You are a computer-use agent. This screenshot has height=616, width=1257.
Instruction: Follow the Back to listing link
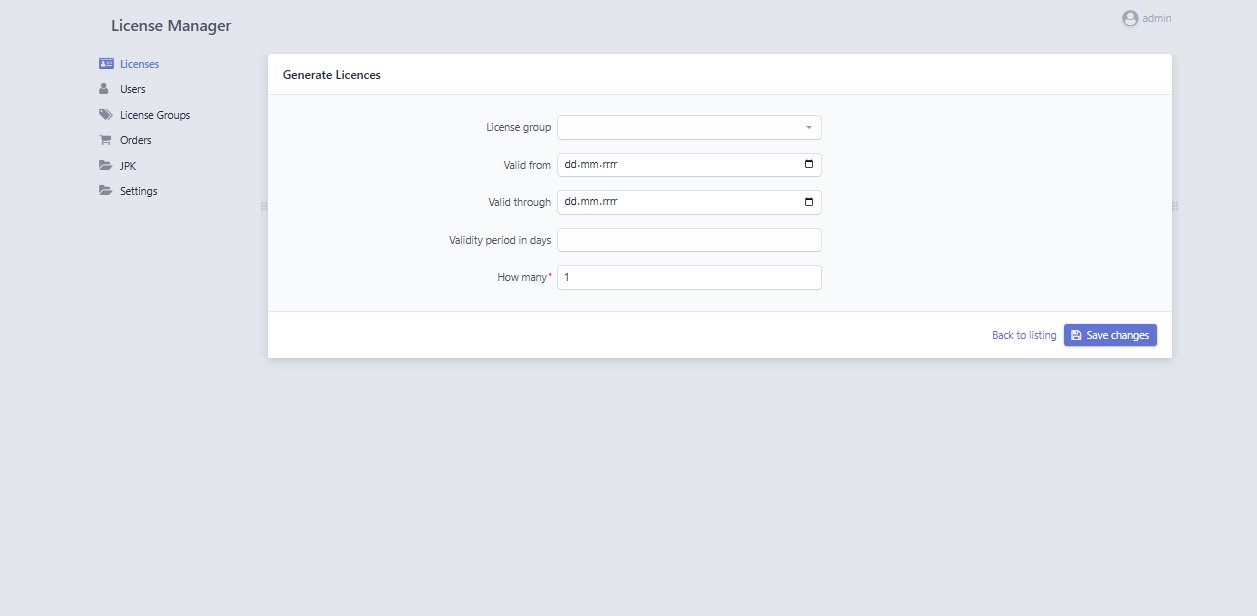(1023, 335)
